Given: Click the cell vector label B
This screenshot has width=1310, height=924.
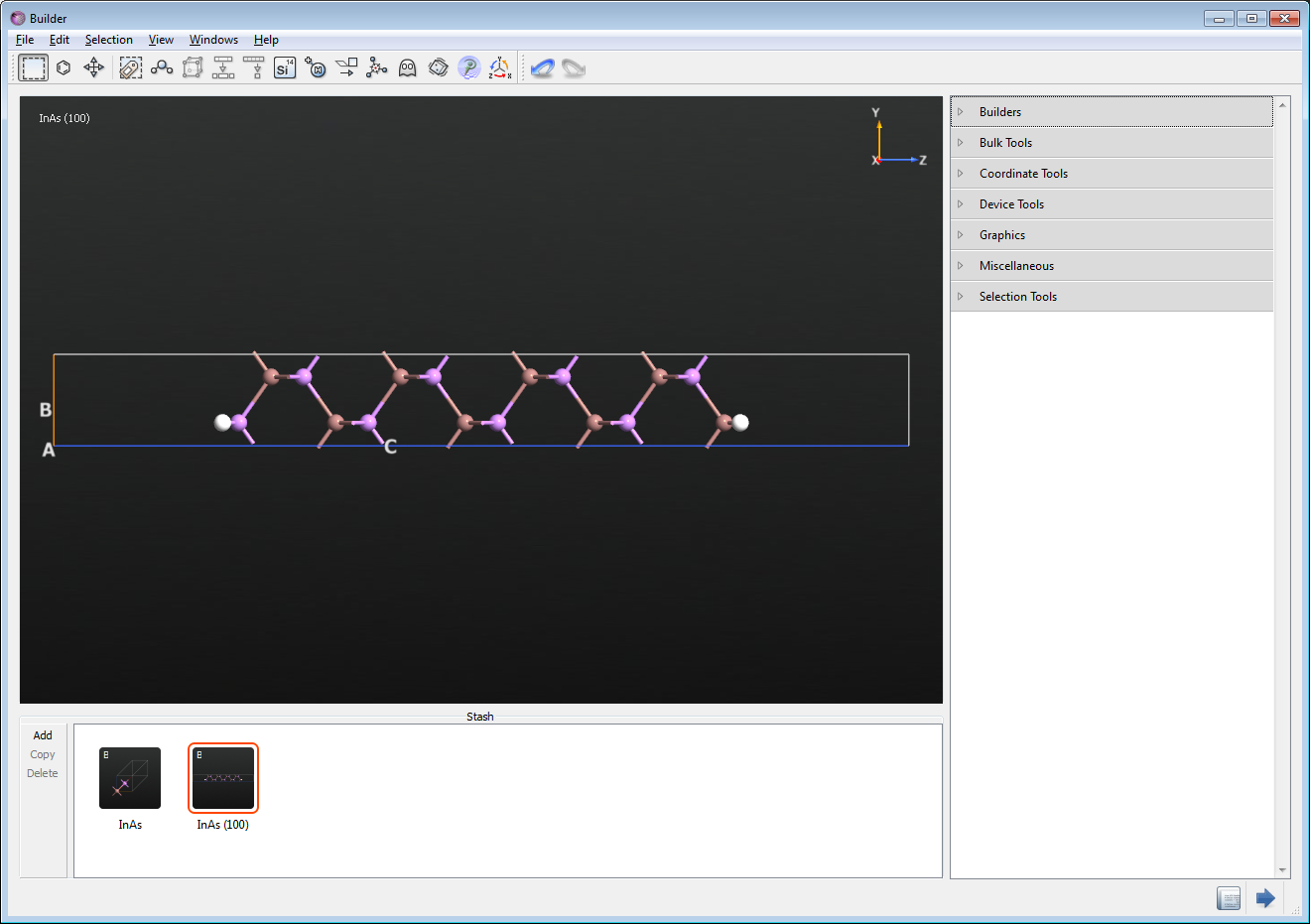Looking at the screenshot, I should pos(46,410).
